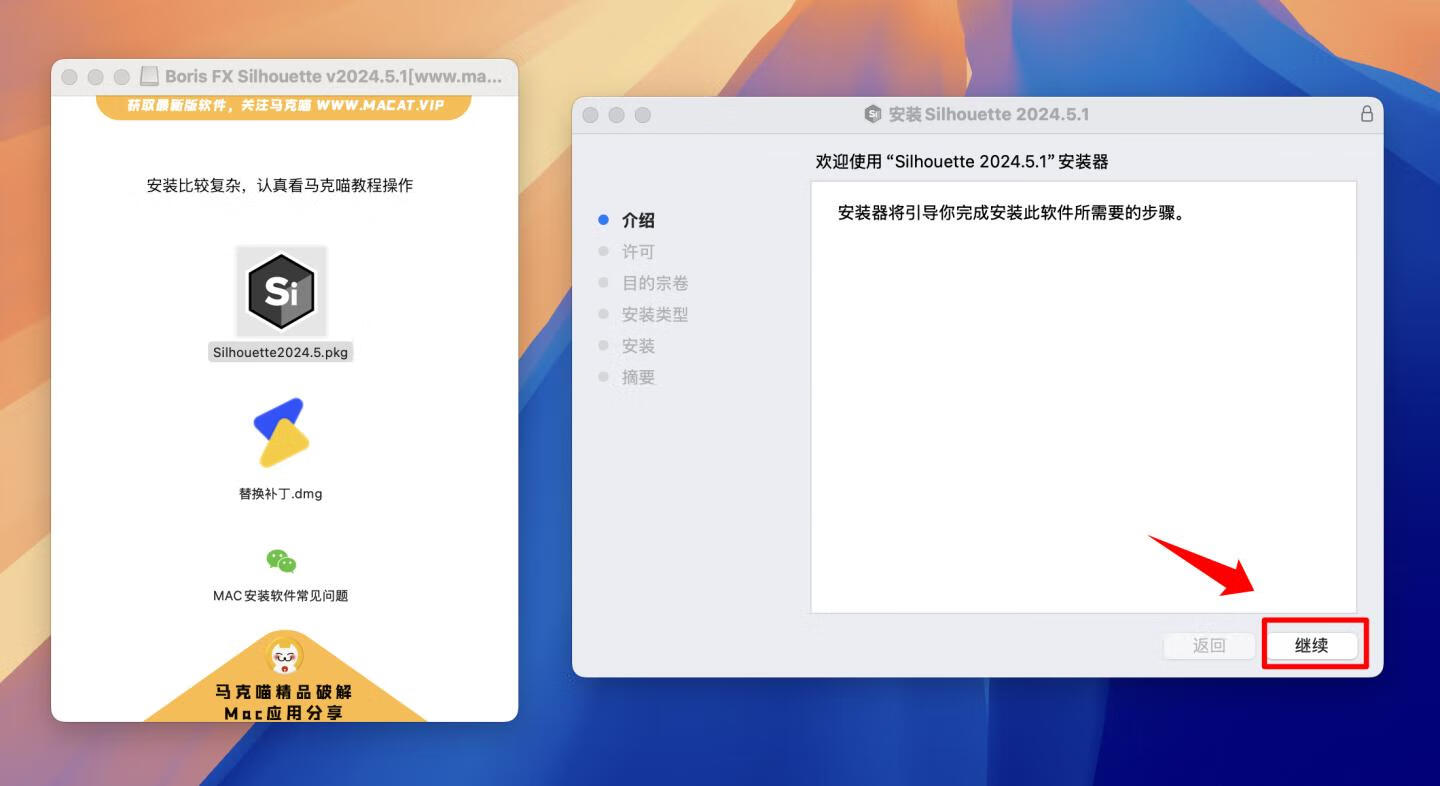This screenshot has width=1440, height=786.
Task: Click the Silhouette2024.5.pkg installer icon
Action: (281, 291)
